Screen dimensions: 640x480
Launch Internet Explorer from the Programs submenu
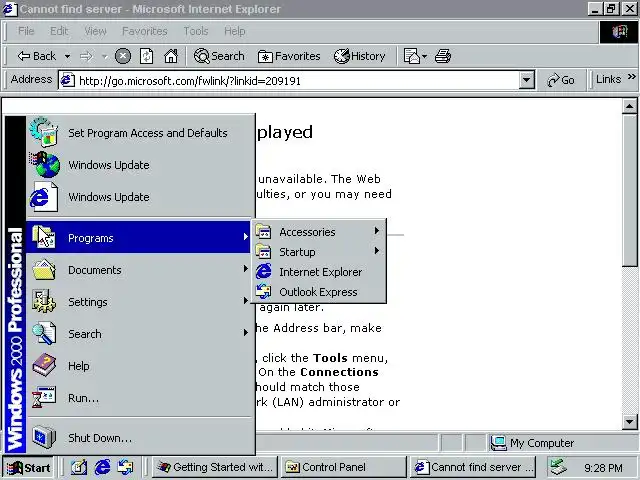[318, 272]
